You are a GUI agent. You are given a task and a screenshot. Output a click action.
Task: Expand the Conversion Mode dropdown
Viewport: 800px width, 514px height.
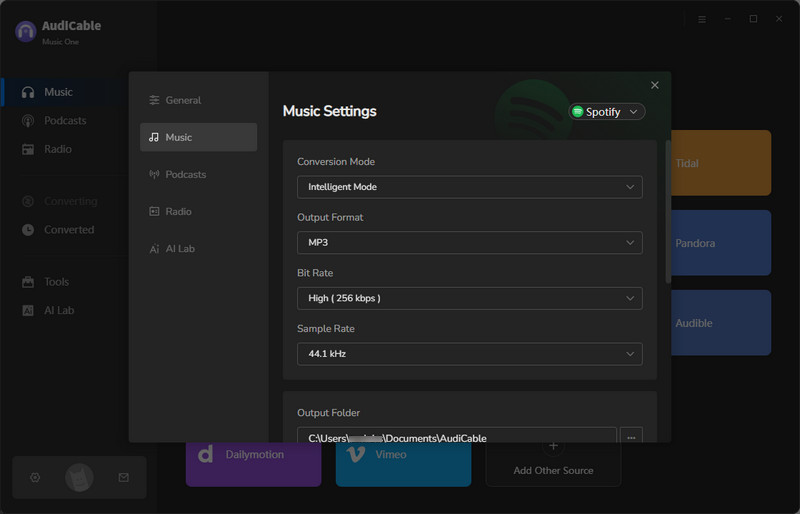click(x=469, y=187)
